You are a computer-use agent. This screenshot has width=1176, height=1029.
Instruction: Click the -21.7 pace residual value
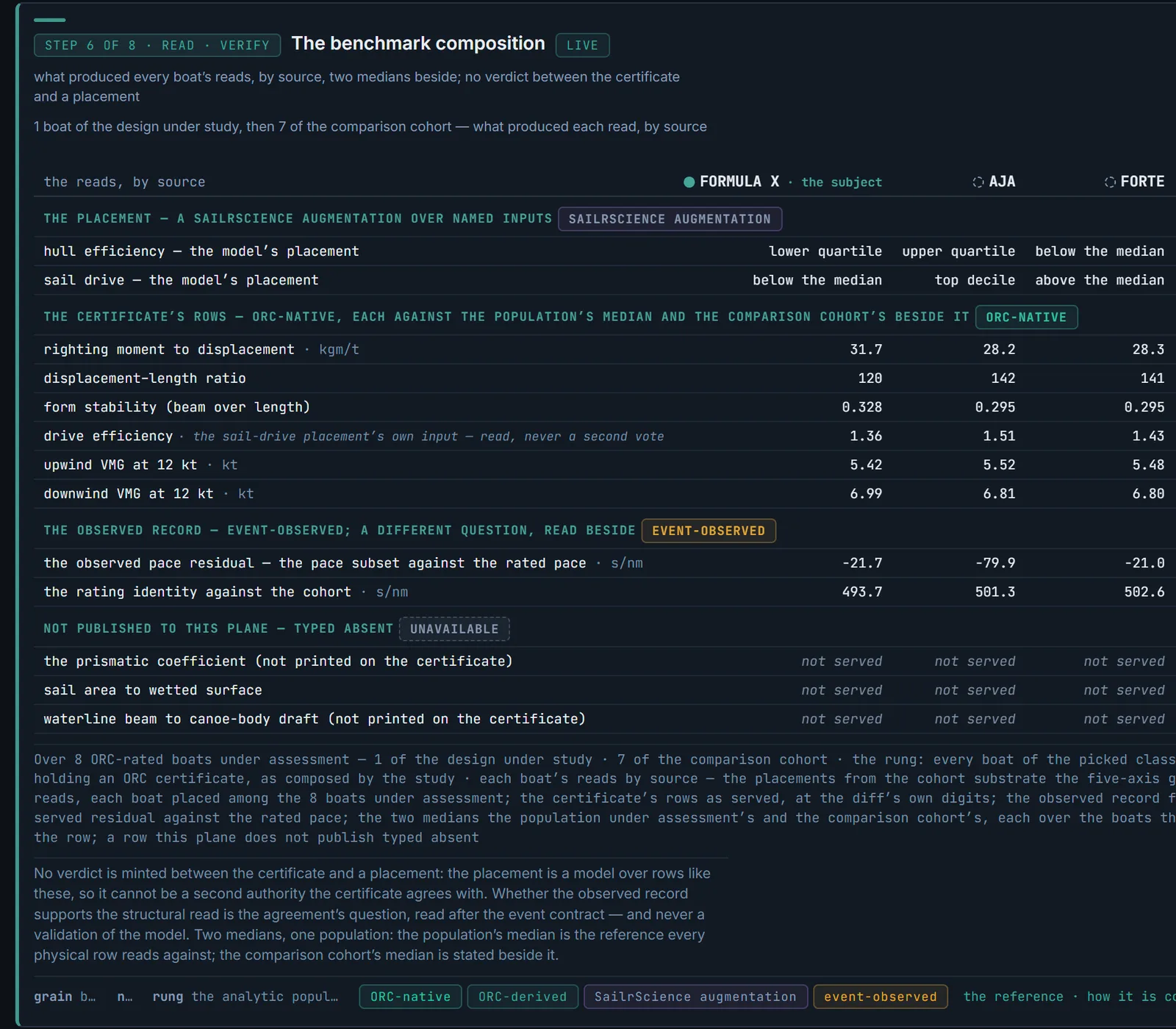pyautogui.click(x=861, y=563)
